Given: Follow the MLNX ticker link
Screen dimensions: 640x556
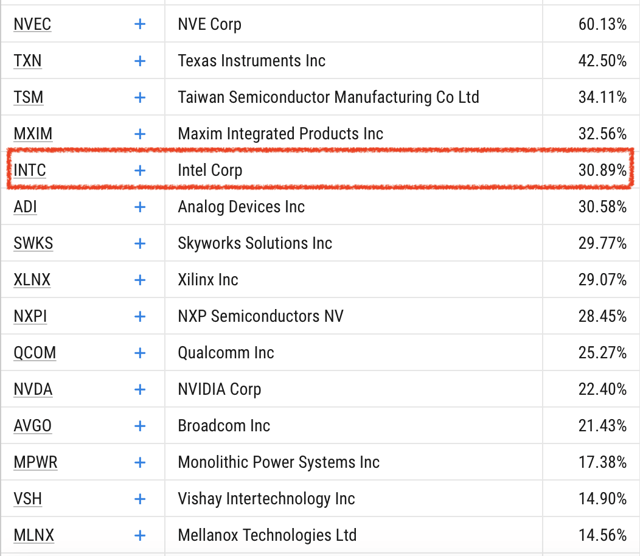Looking at the screenshot, I should 33,535.
